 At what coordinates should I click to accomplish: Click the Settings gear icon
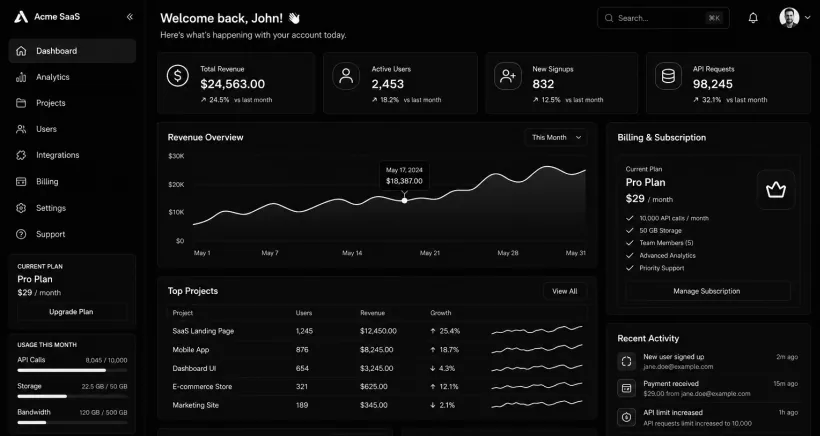(x=21, y=208)
